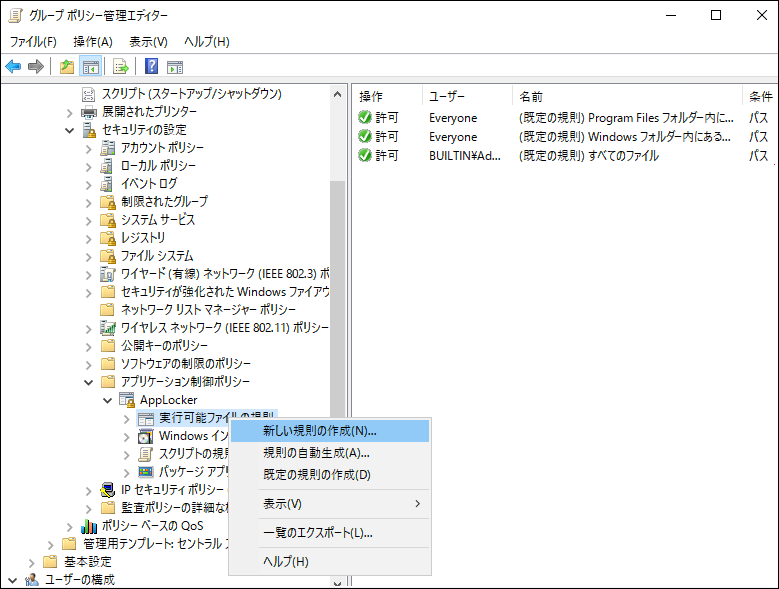Select 規則の自動生成(A)... in context menu
The image size is (779, 589).
[315, 453]
